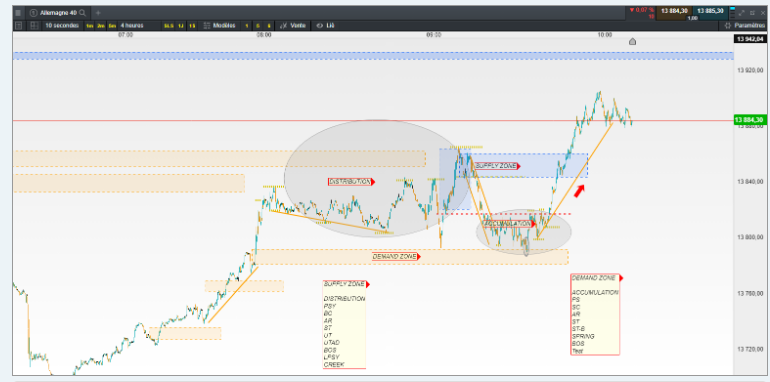Open the Vente drawing tools menu
The image size is (770, 382).
pos(293,26)
